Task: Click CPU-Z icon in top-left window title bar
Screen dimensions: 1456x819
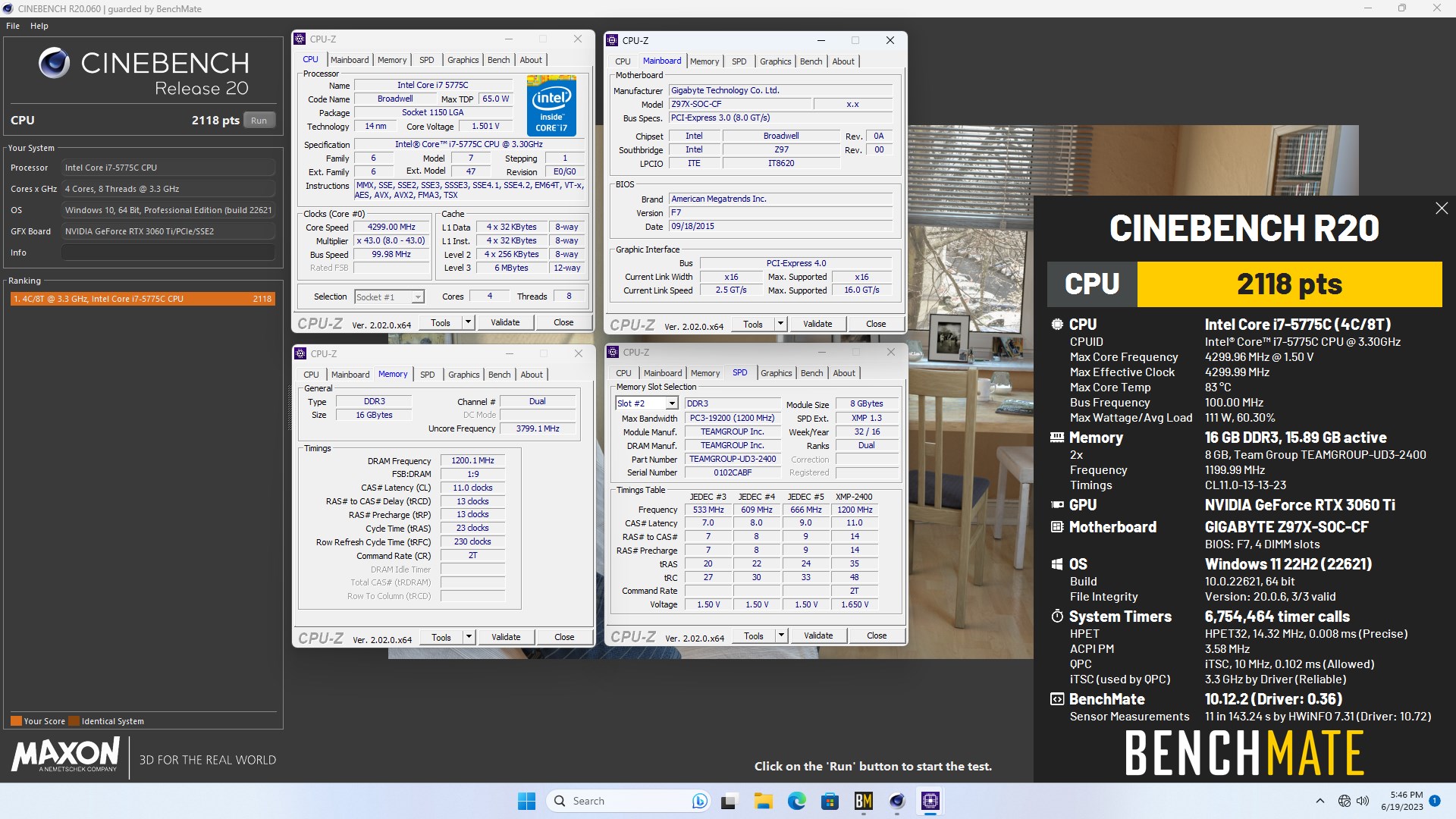Action: click(x=300, y=39)
